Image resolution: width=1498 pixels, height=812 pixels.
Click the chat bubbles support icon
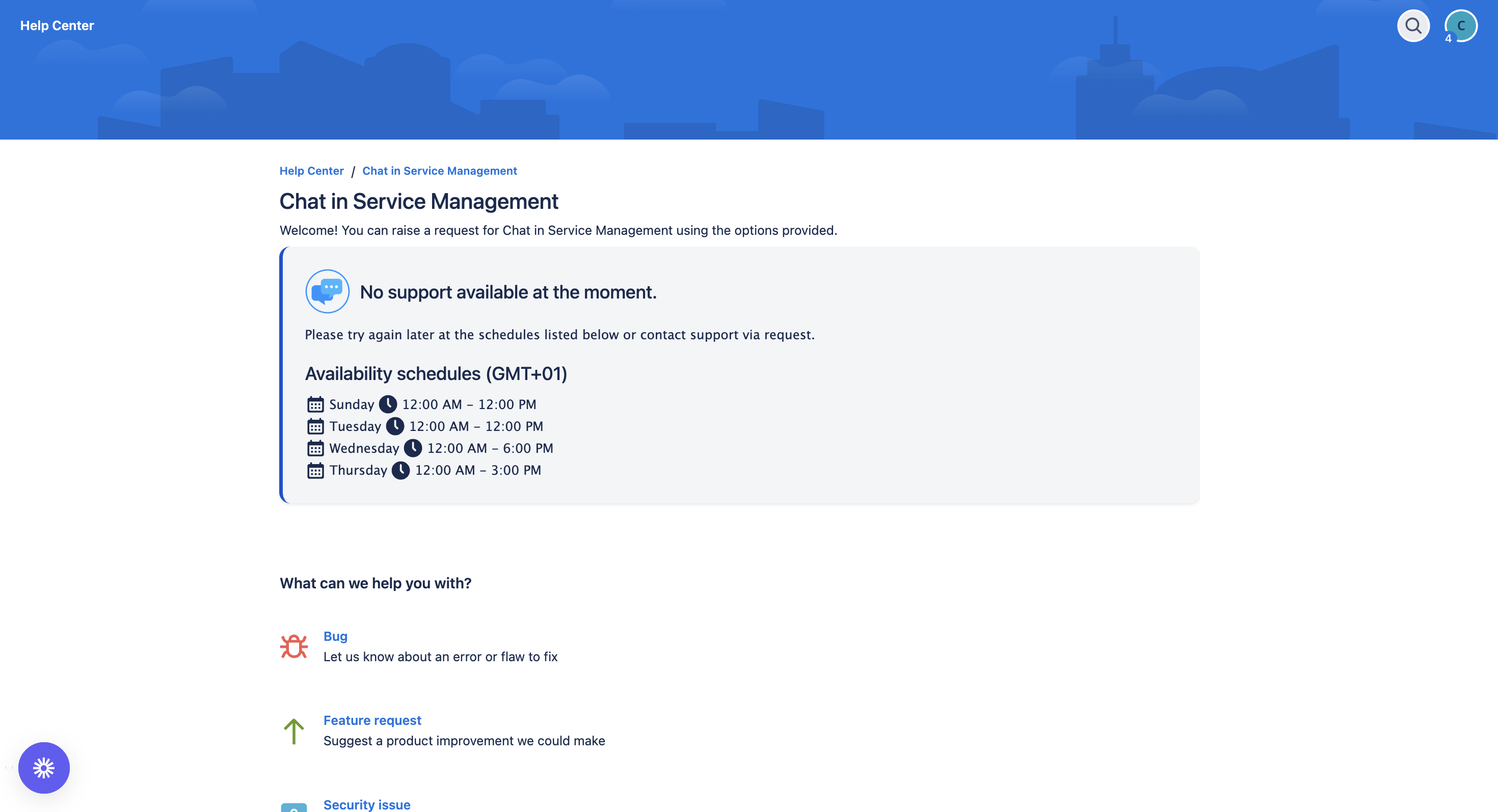point(328,291)
